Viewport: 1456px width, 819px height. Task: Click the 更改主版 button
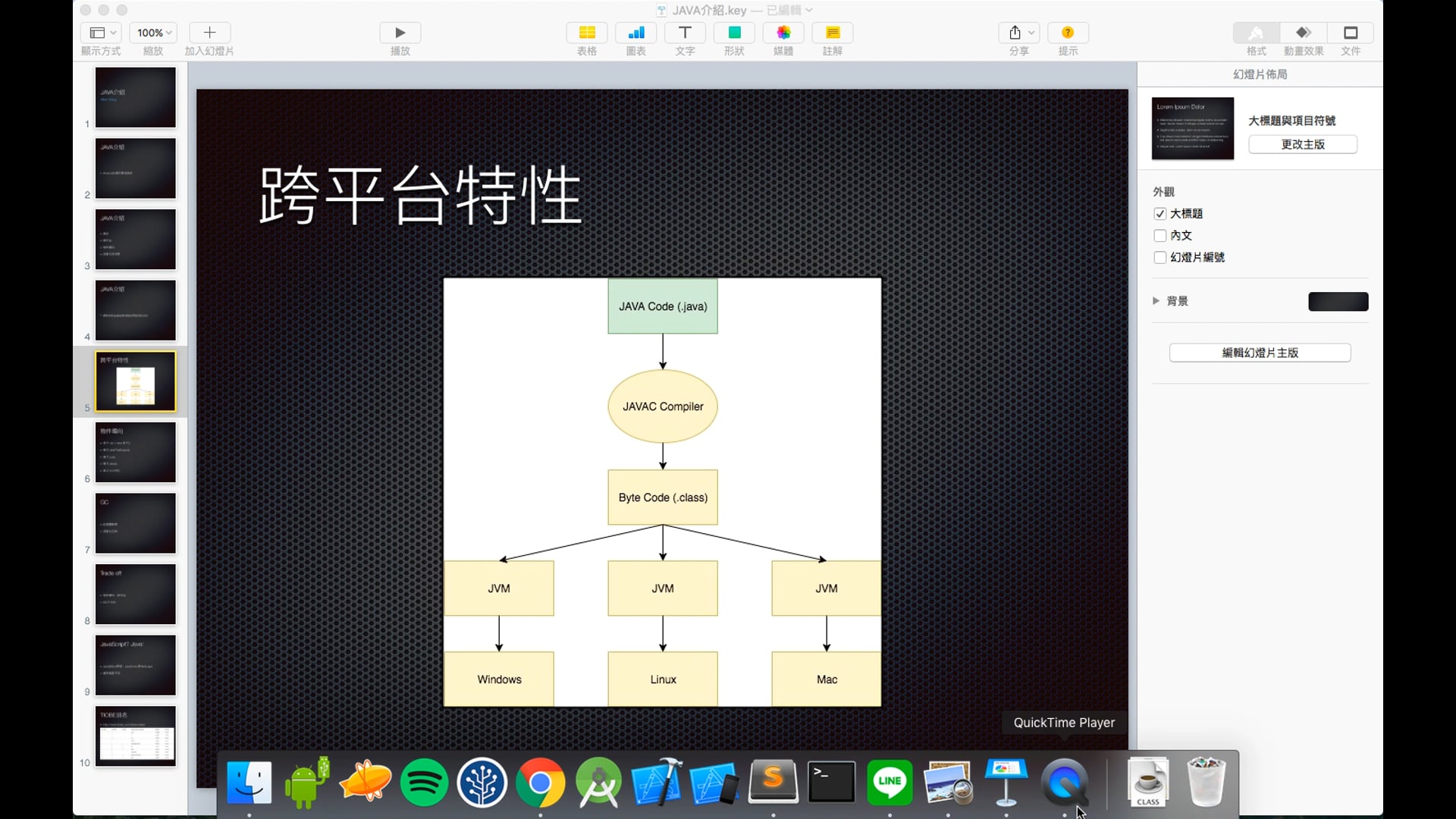click(x=1302, y=144)
